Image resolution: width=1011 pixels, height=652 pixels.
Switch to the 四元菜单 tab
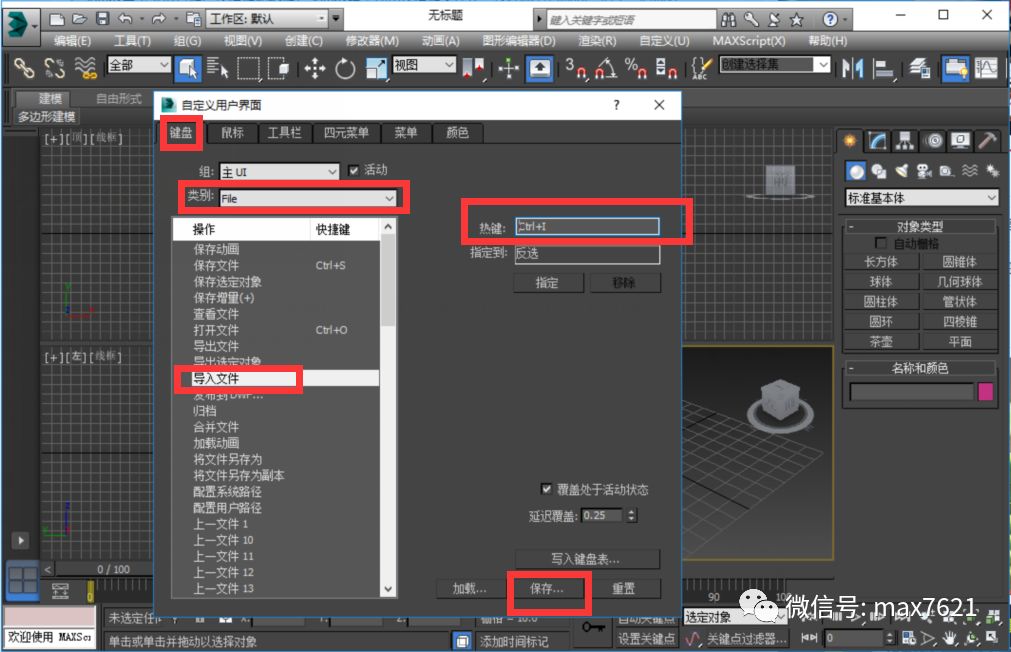346,132
